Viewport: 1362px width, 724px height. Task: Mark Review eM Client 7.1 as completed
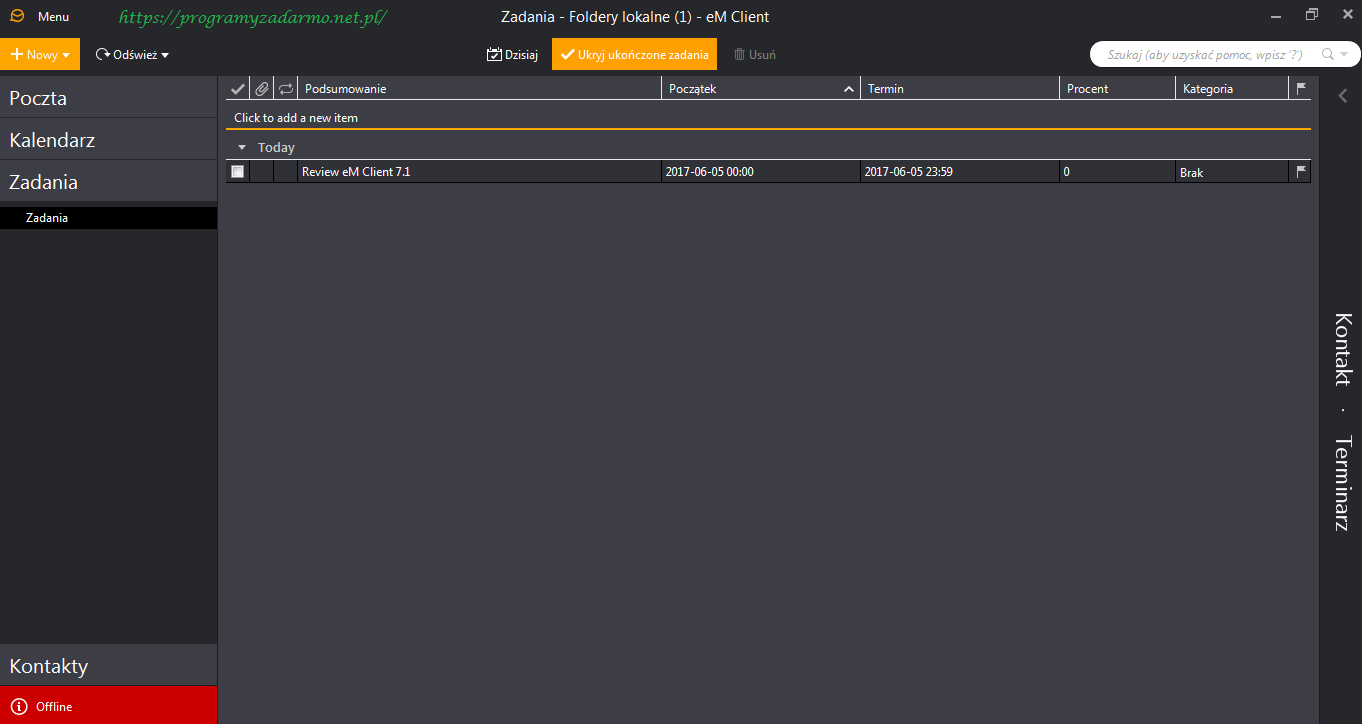pyautogui.click(x=237, y=172)
